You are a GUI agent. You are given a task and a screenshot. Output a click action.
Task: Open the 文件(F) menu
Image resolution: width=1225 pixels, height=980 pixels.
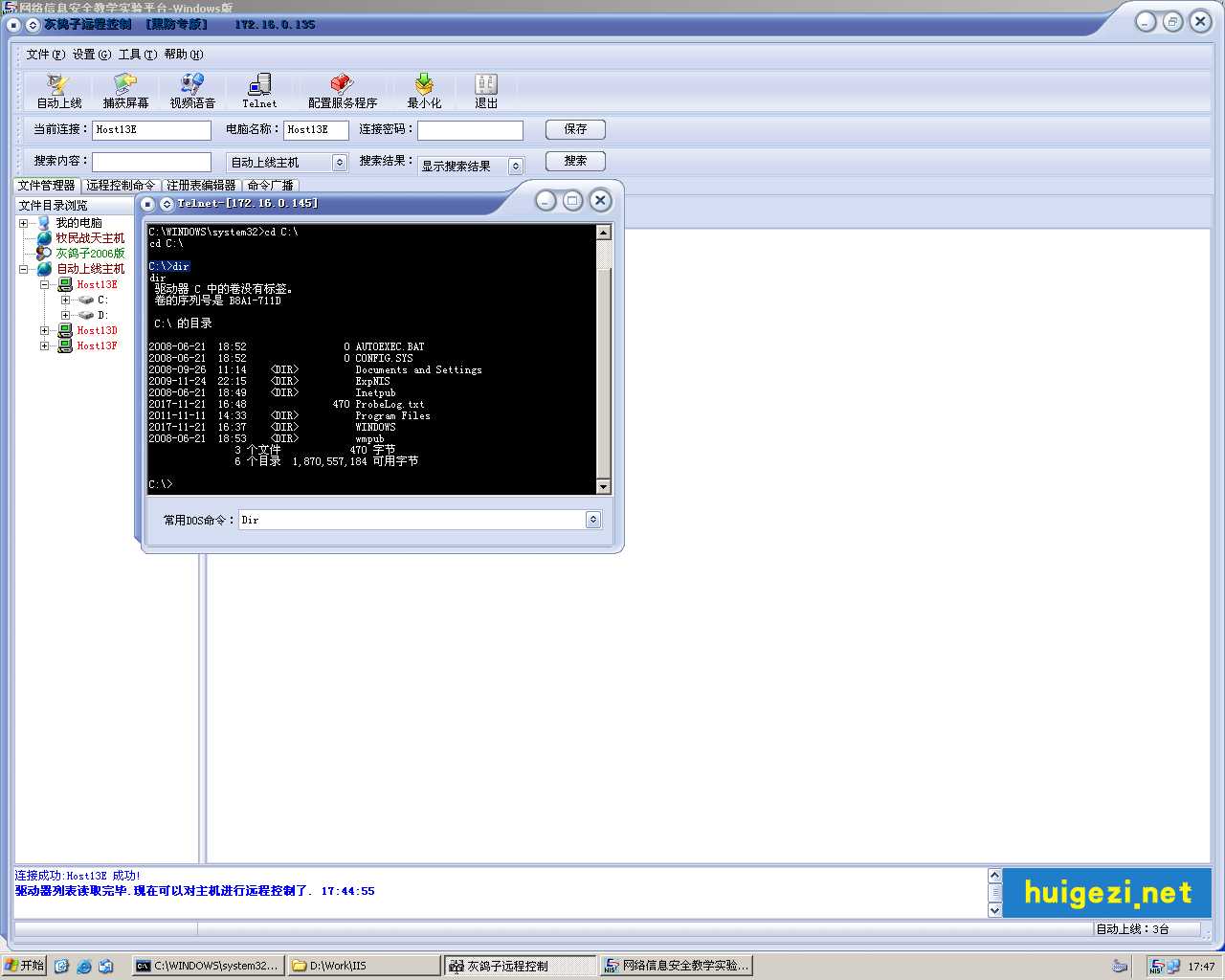[x=46, y=55]
